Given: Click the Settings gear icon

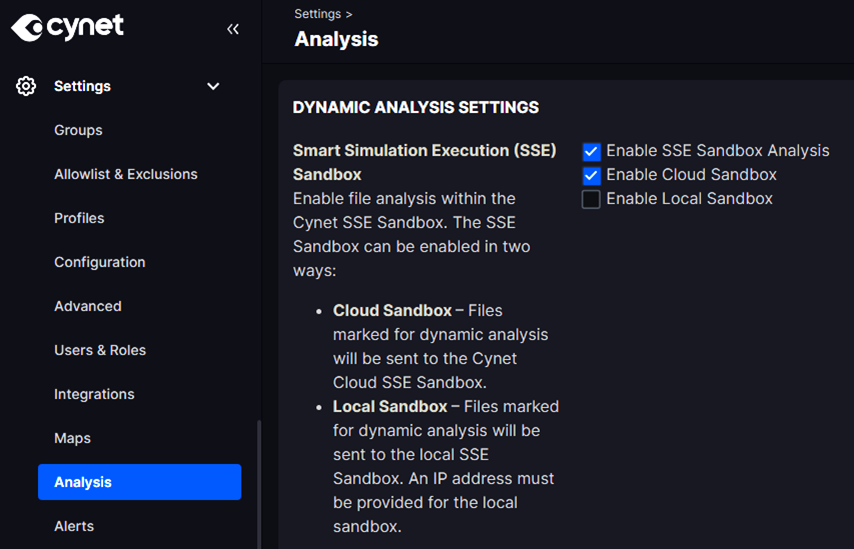Looking at the screenshot, I should coord(26,86).
